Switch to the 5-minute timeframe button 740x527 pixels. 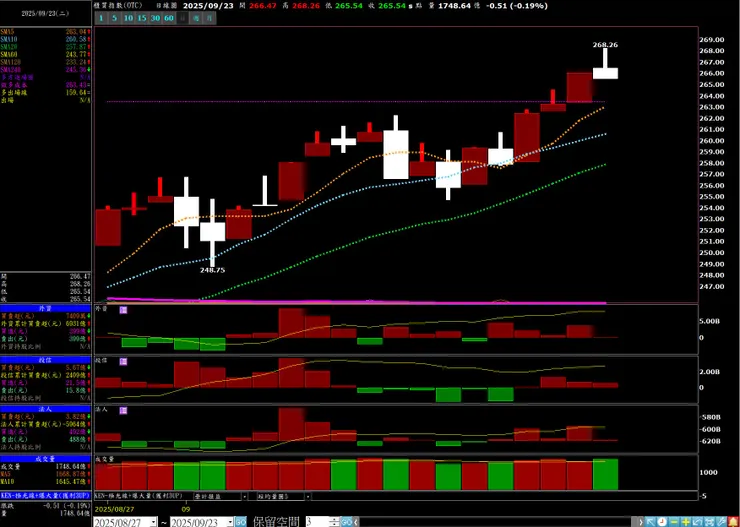click(114, 18)
